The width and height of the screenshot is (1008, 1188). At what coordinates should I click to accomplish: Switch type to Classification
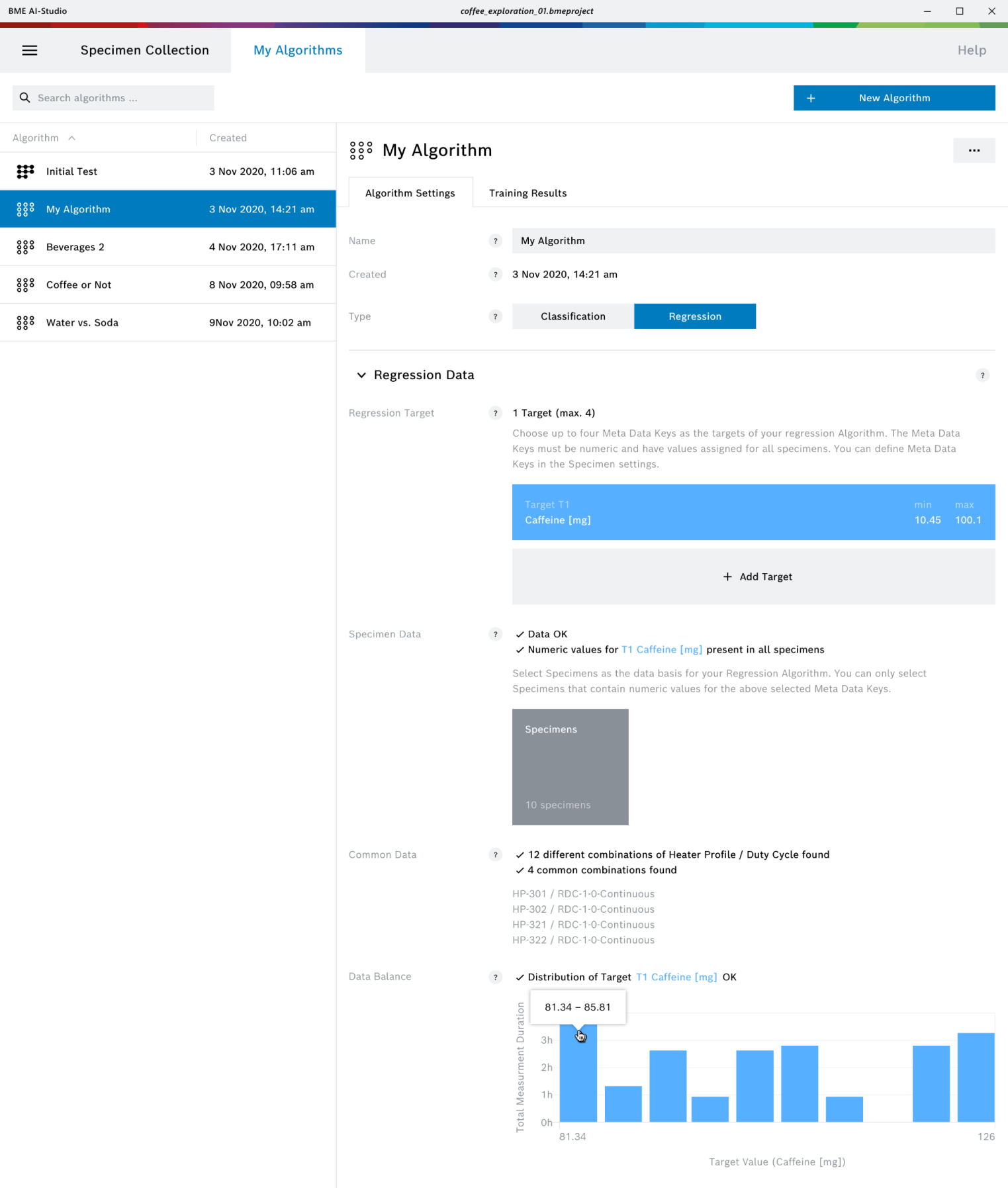click(x=573, y=316)
